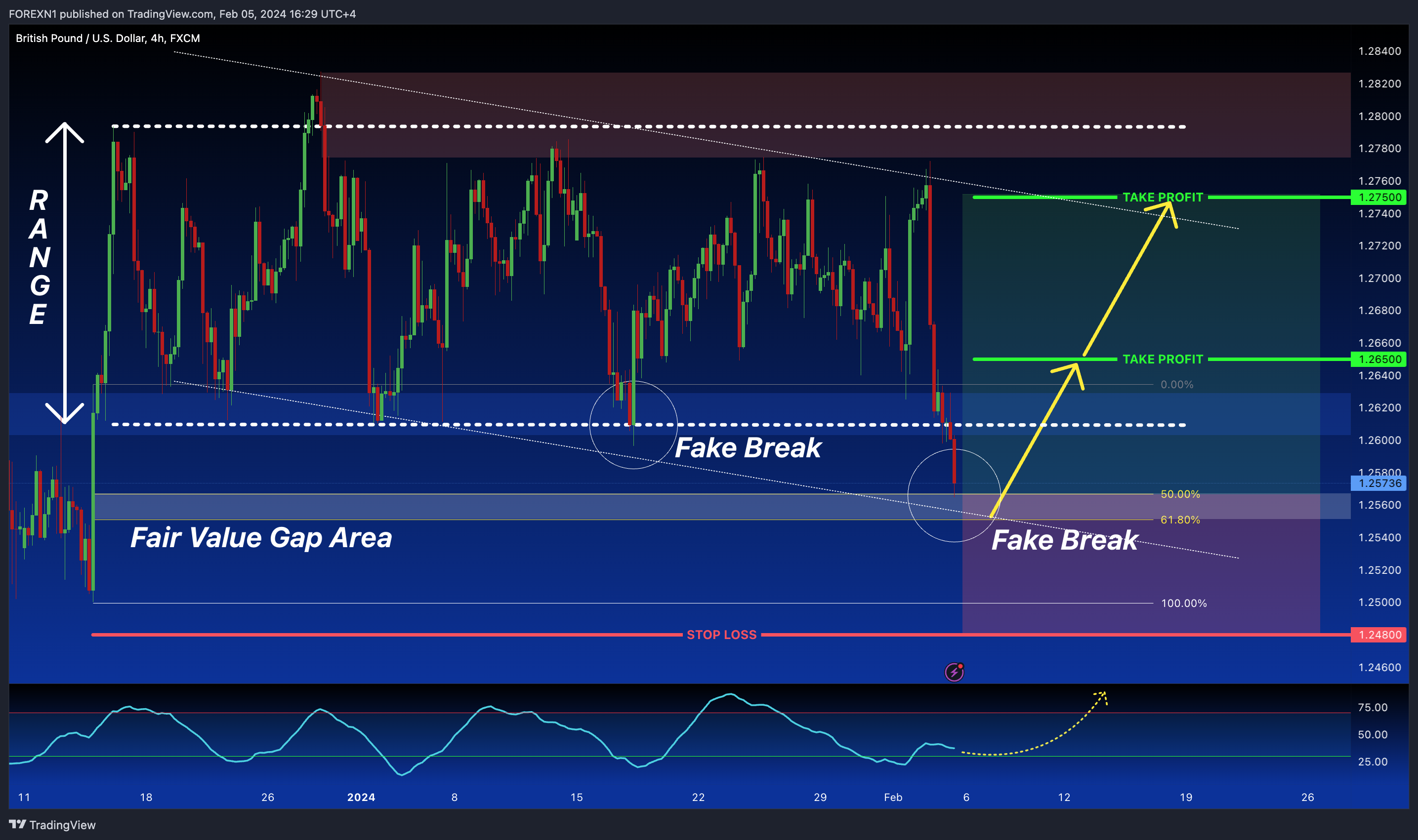Screen dimensions: 1418x840
Task: Click the 1.28000 price axis label
Action: click(x=1379, y=117)
